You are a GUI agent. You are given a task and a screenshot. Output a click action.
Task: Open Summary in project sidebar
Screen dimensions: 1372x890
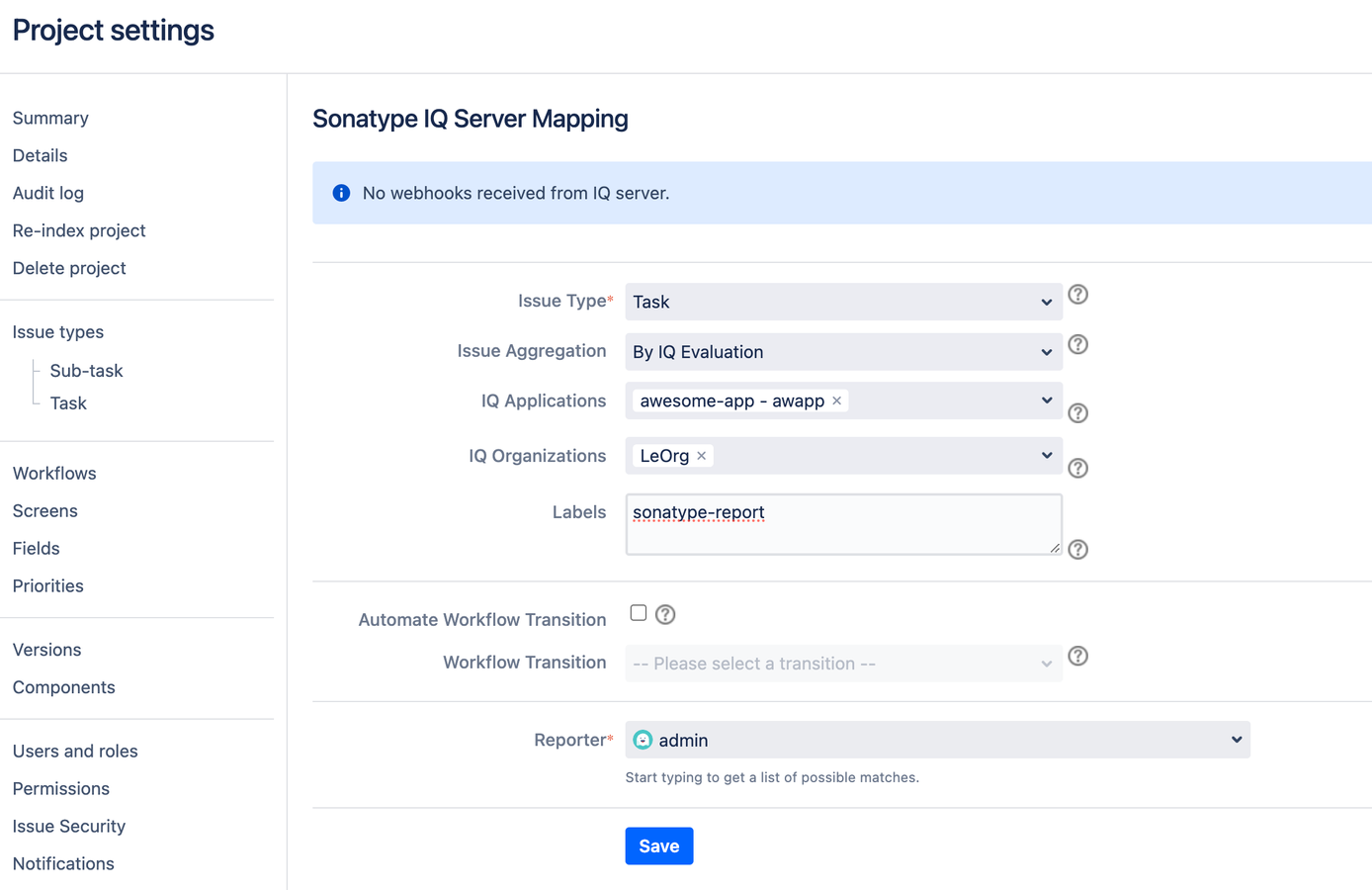[x=50, y=118]
